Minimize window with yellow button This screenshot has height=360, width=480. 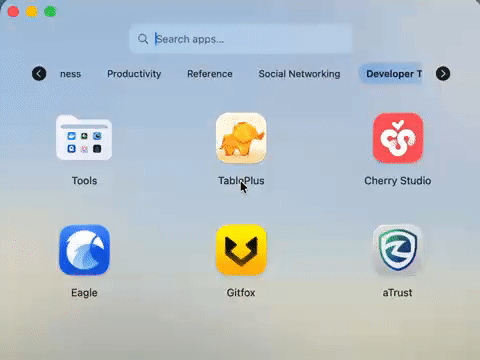(x=32, y=12)
